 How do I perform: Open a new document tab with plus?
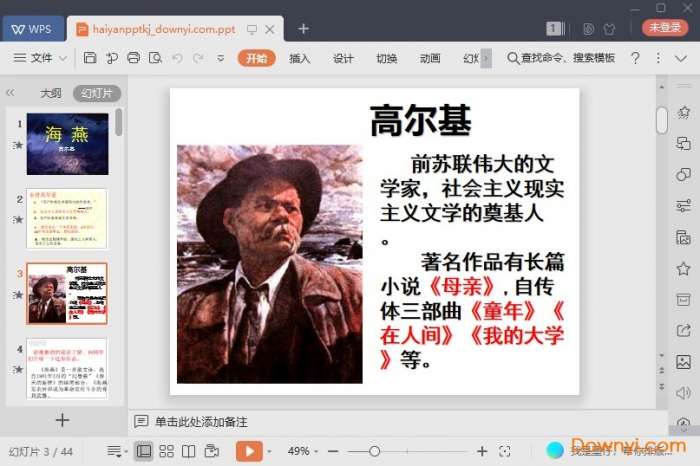(x=304, y=29)
